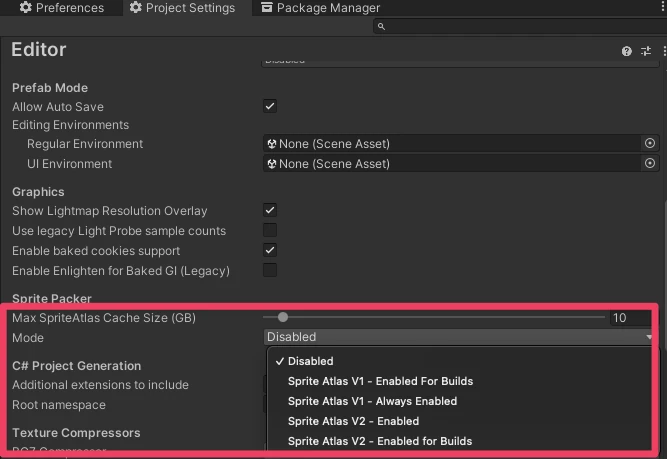
Task: Click the settings search input field
Action: click(x=520, y=26)
